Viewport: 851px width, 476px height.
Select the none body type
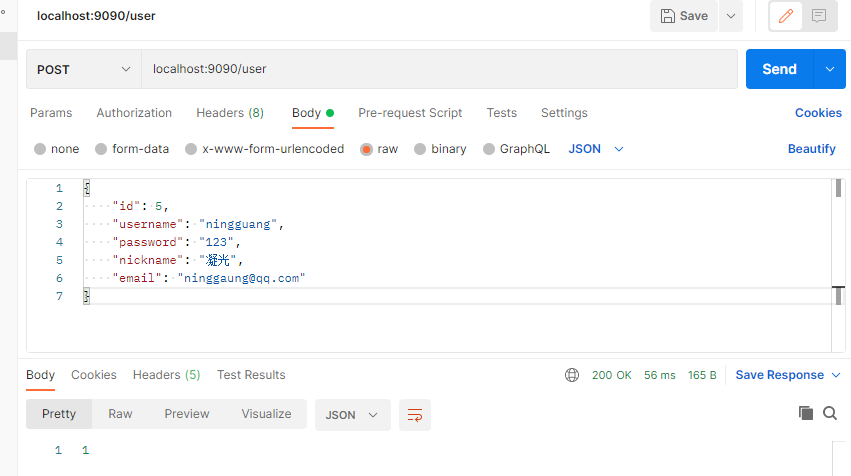click(x=40, y=149)
